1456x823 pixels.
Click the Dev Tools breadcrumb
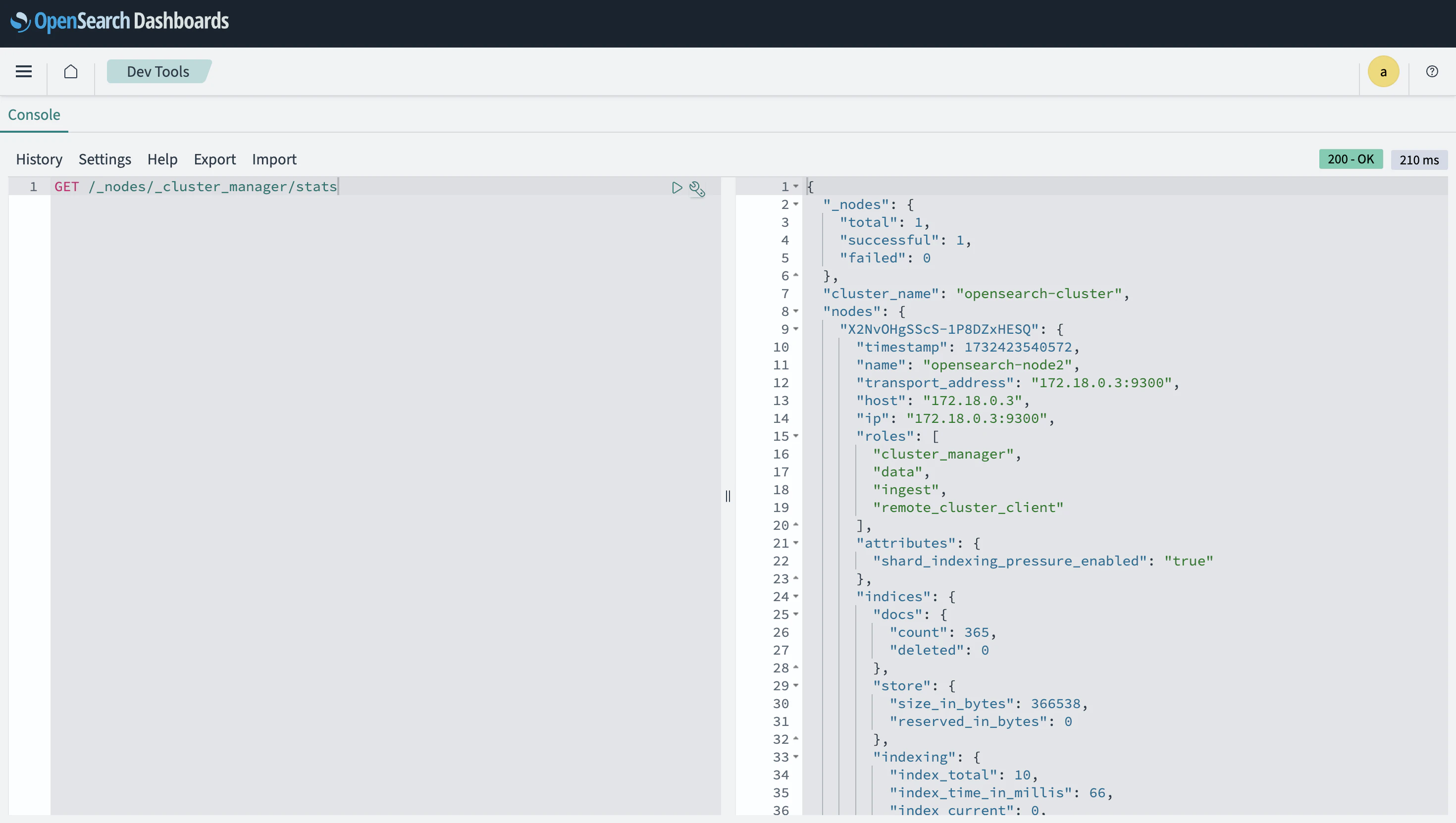point(158,71)
